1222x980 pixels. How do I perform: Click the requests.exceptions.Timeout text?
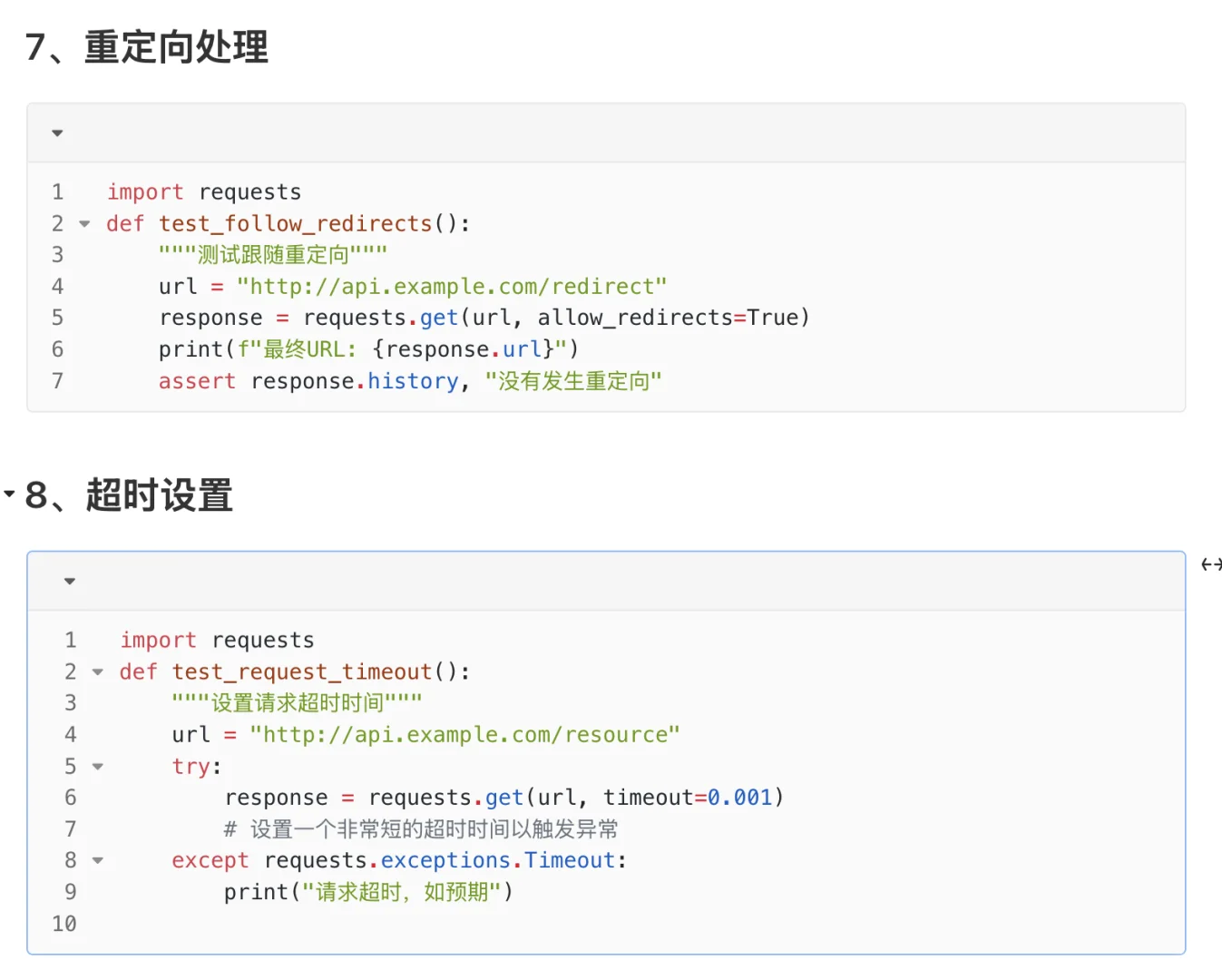click(x=440, y=860)
